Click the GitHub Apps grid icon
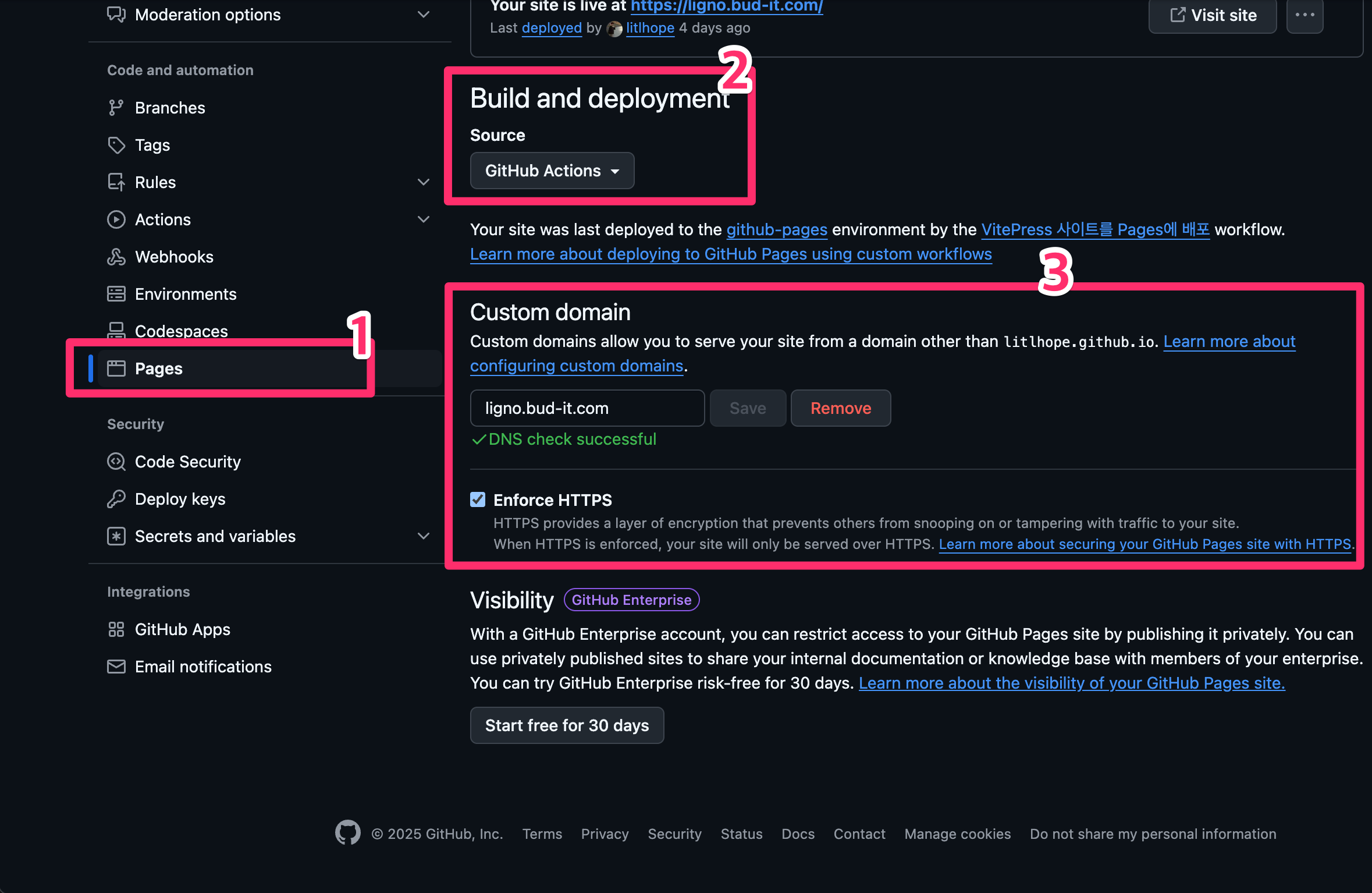This screenshot has width=1372, height=893. [116, 629]
